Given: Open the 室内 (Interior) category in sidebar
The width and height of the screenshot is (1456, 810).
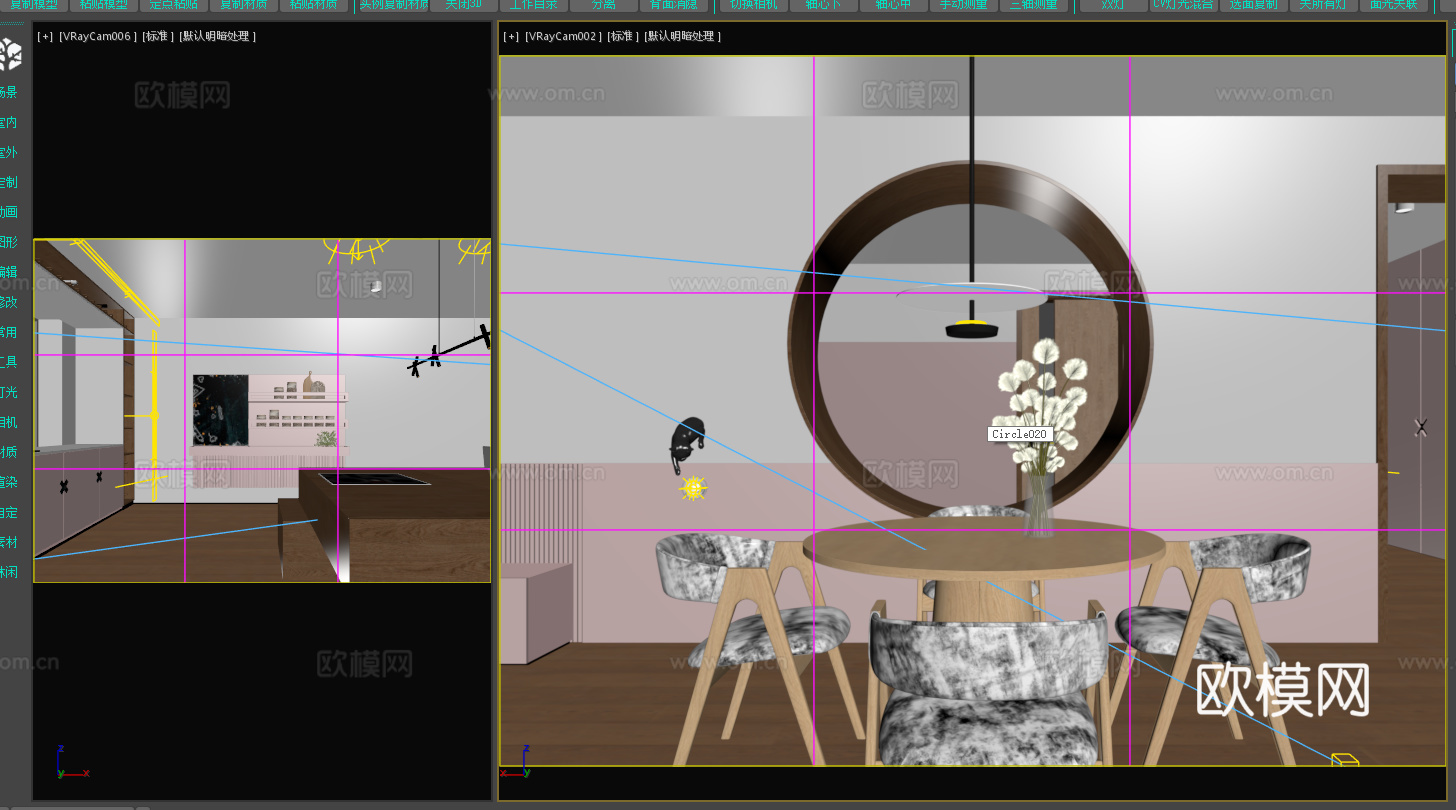Looking at the screenshot, I should [x=8, y=121].
